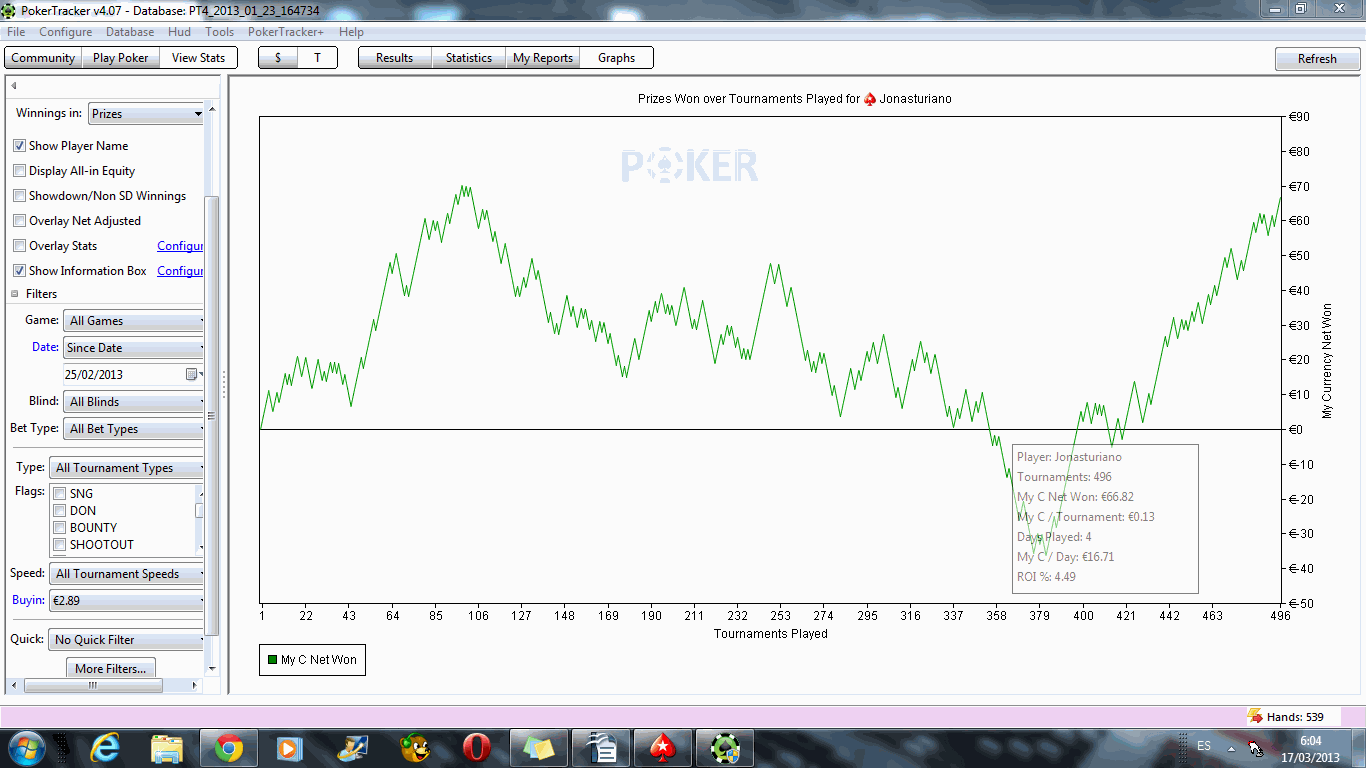The image size is (1366, 768).
Task: Open the Game All Games dropdown
Action: pyautogui.click(x=134, y=321)
